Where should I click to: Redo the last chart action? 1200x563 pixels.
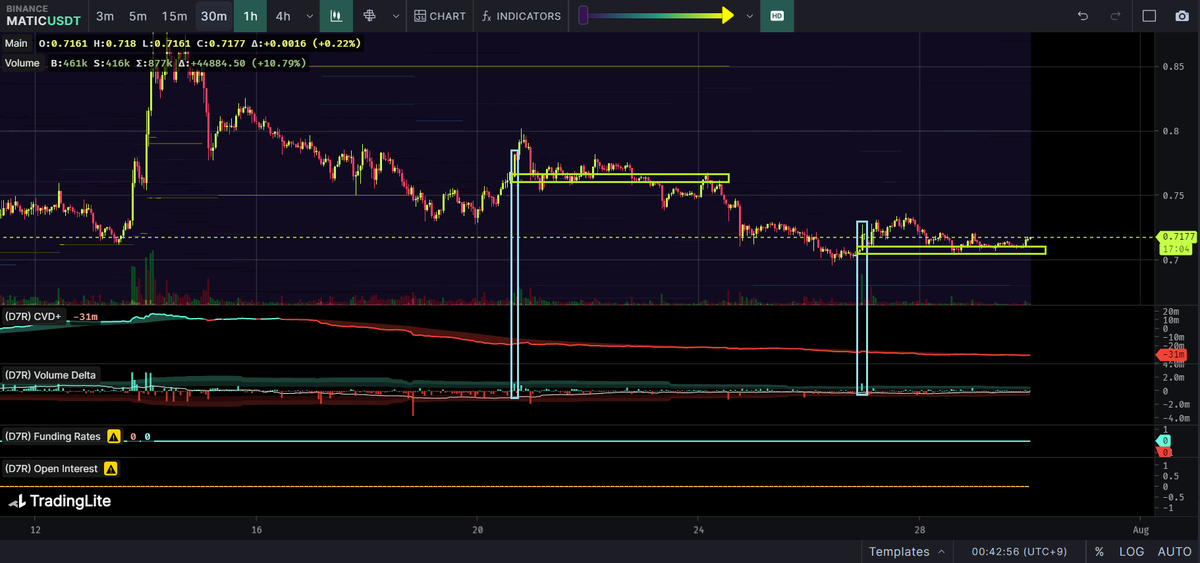[x=1115, y=16]
